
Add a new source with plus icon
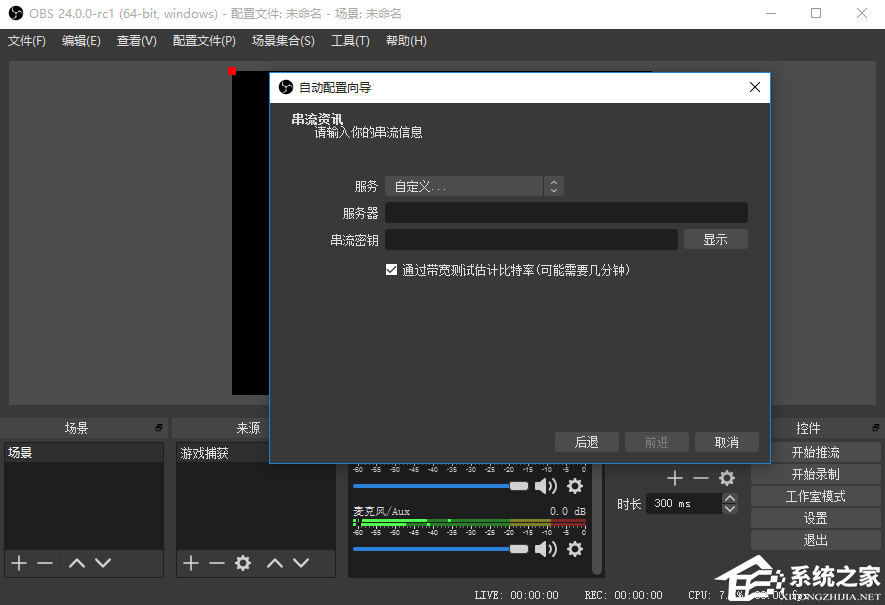point(191,563)
